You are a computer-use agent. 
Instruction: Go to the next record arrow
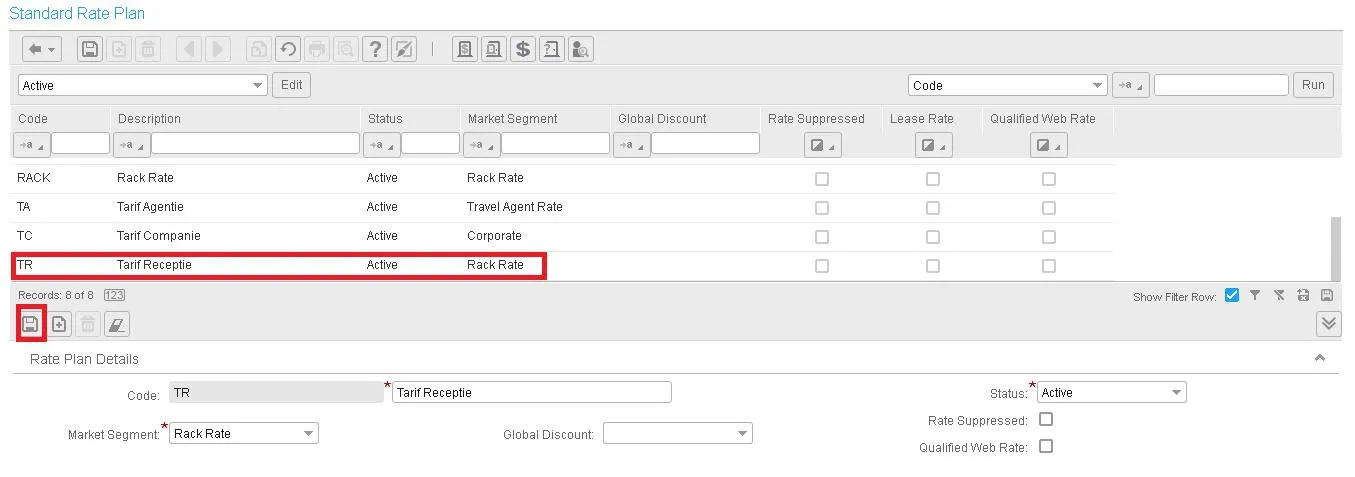pyautogui.click(x=217, y=49)
